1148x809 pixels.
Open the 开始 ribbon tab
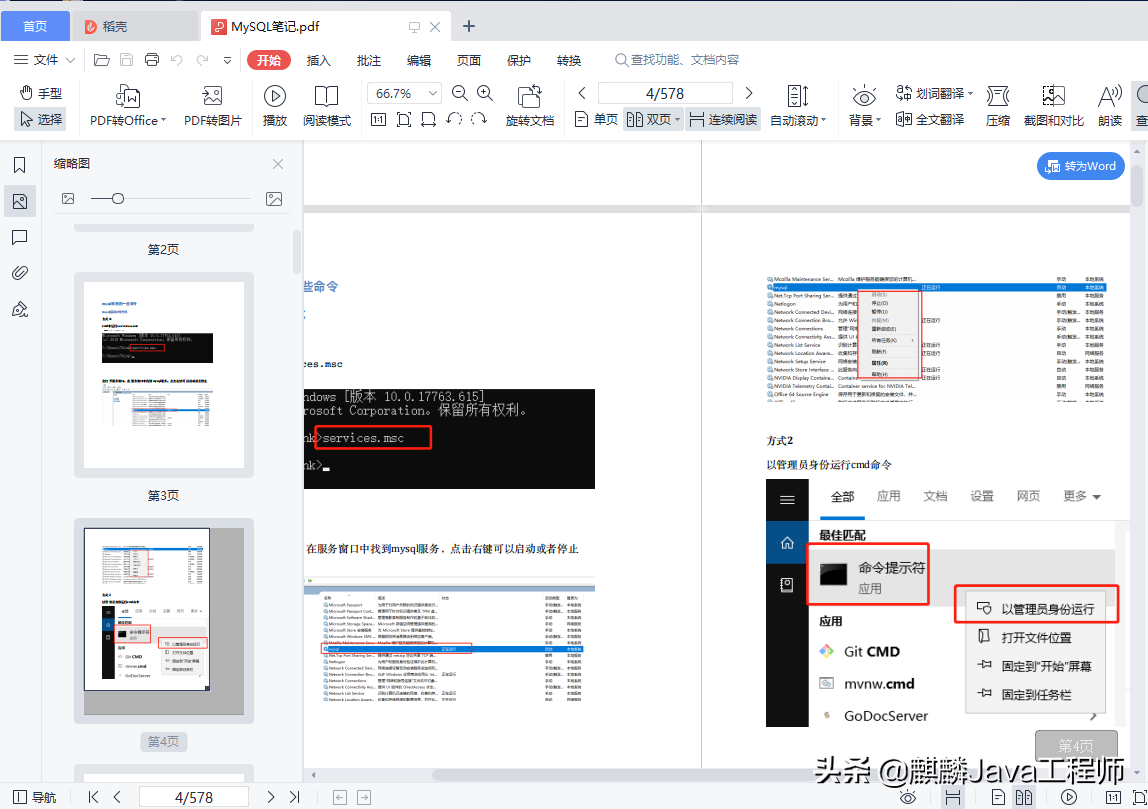(269, 60)
